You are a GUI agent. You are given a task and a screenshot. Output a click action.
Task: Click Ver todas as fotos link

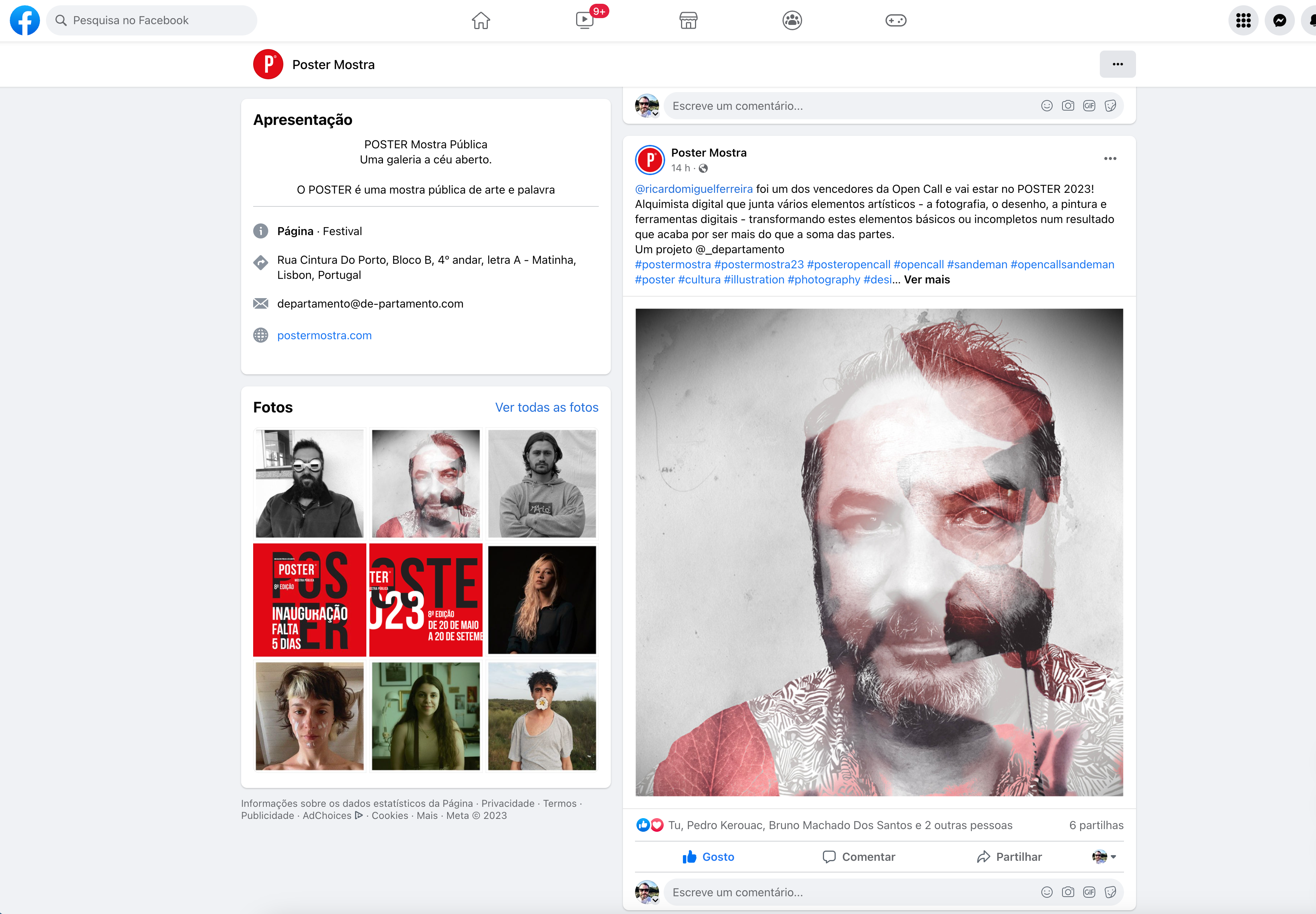coord(546,407)
